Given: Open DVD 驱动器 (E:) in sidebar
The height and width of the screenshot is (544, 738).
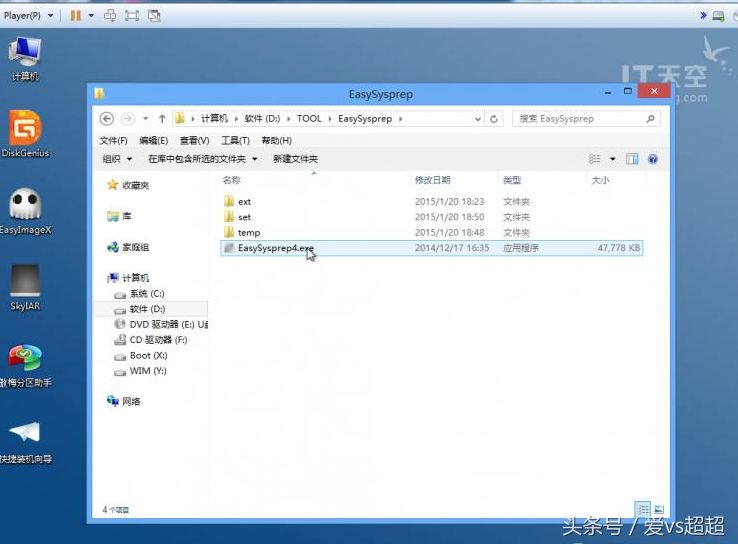Looking at the screenshot, I should [x=161, y=324].
